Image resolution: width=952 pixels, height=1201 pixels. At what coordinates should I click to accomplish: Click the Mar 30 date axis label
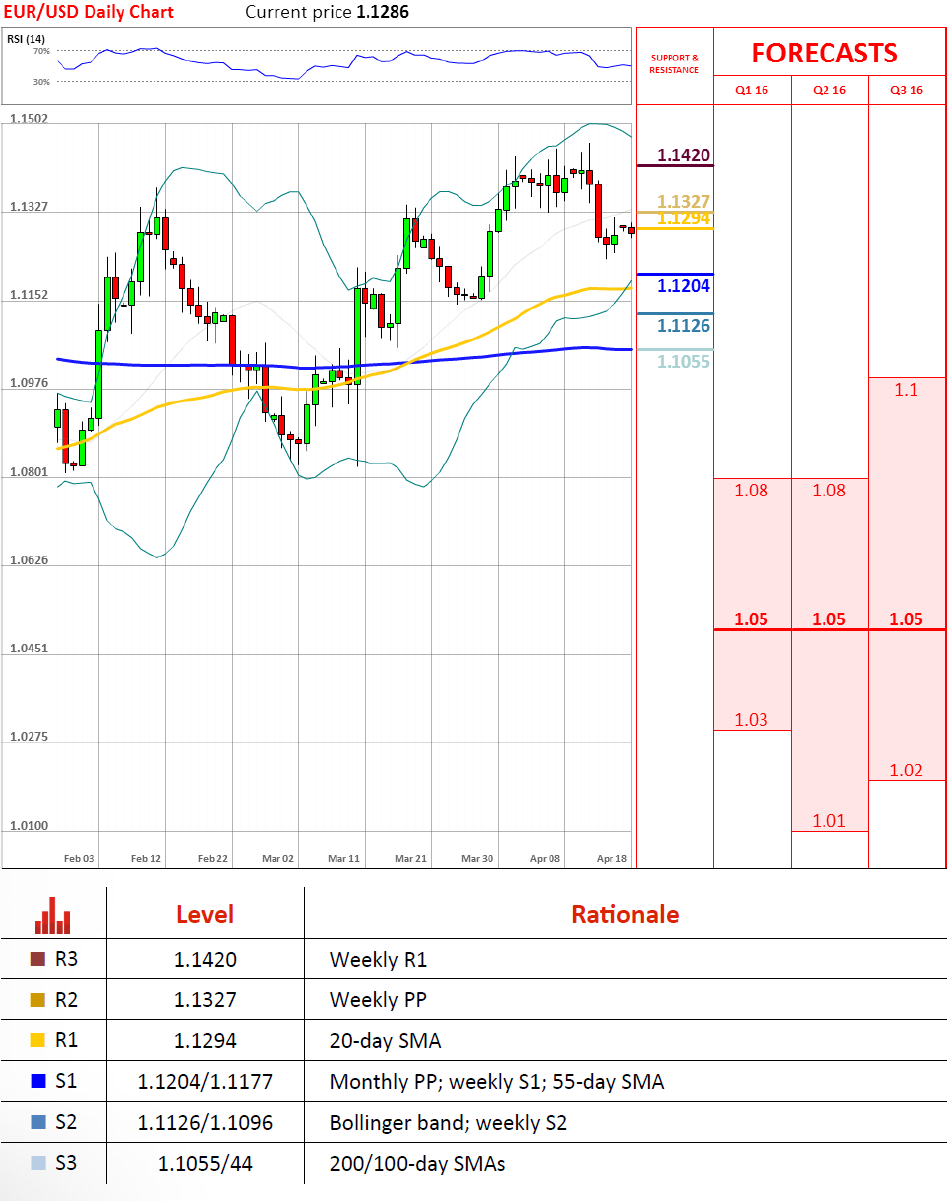click(477, 858)
